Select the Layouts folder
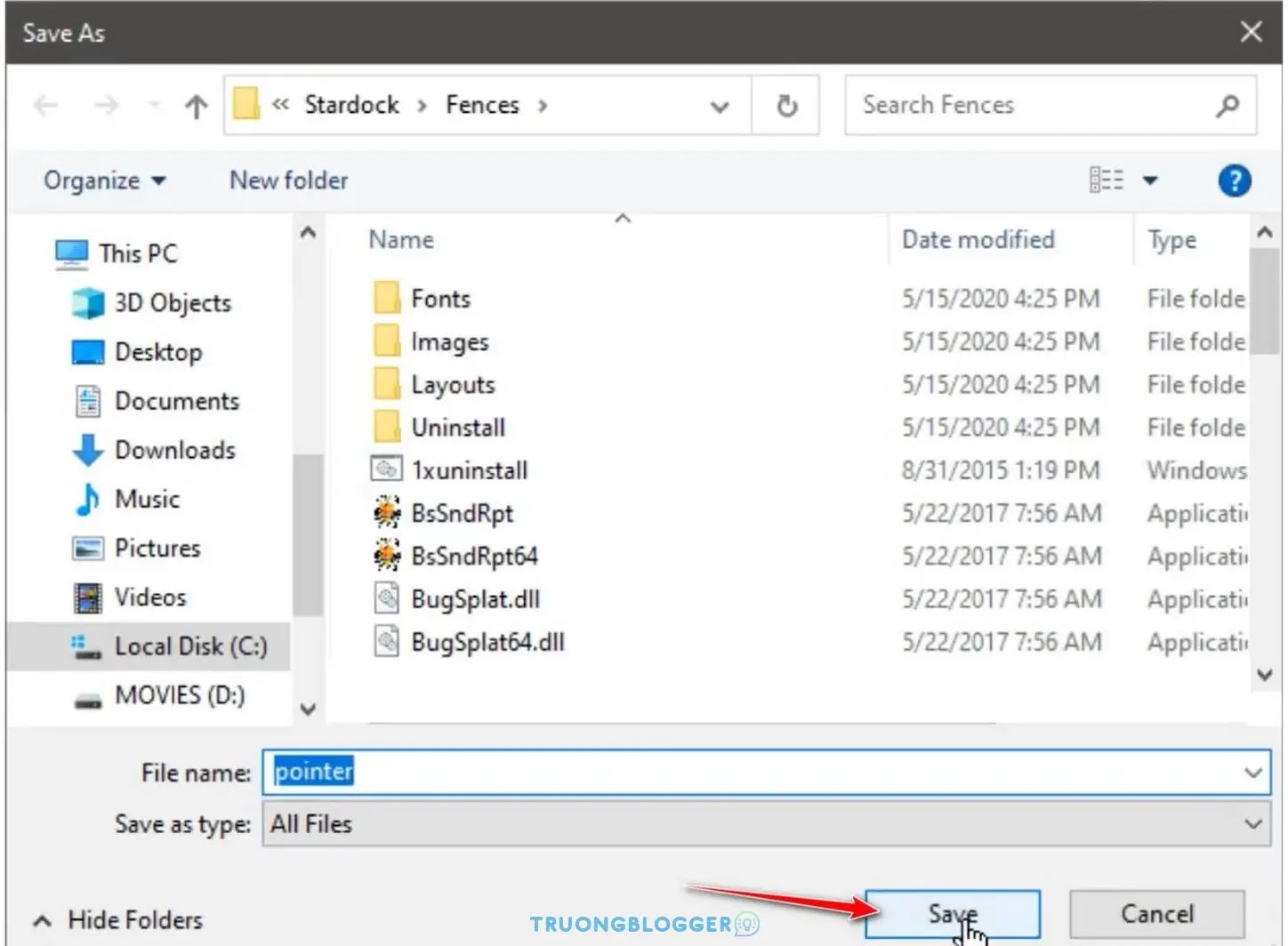The image size is (1288, 946). pos(453,385)
